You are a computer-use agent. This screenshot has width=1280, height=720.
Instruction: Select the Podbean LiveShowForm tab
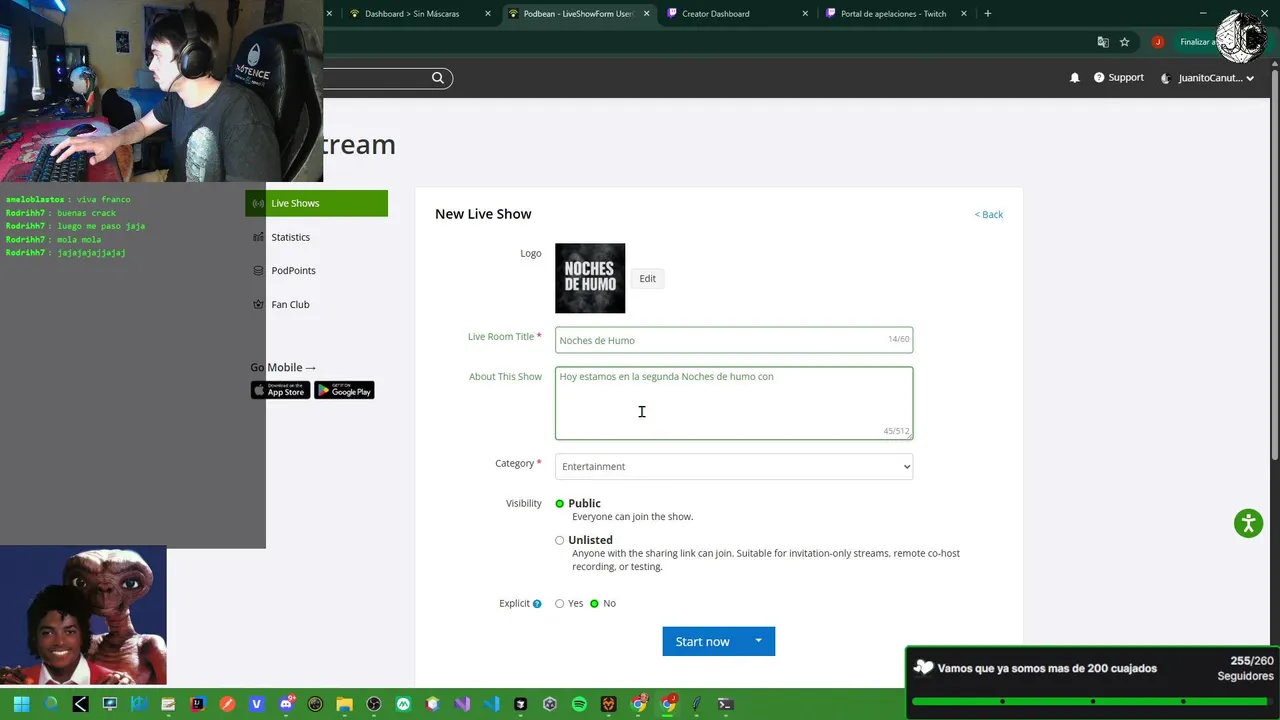coord(569,14)
